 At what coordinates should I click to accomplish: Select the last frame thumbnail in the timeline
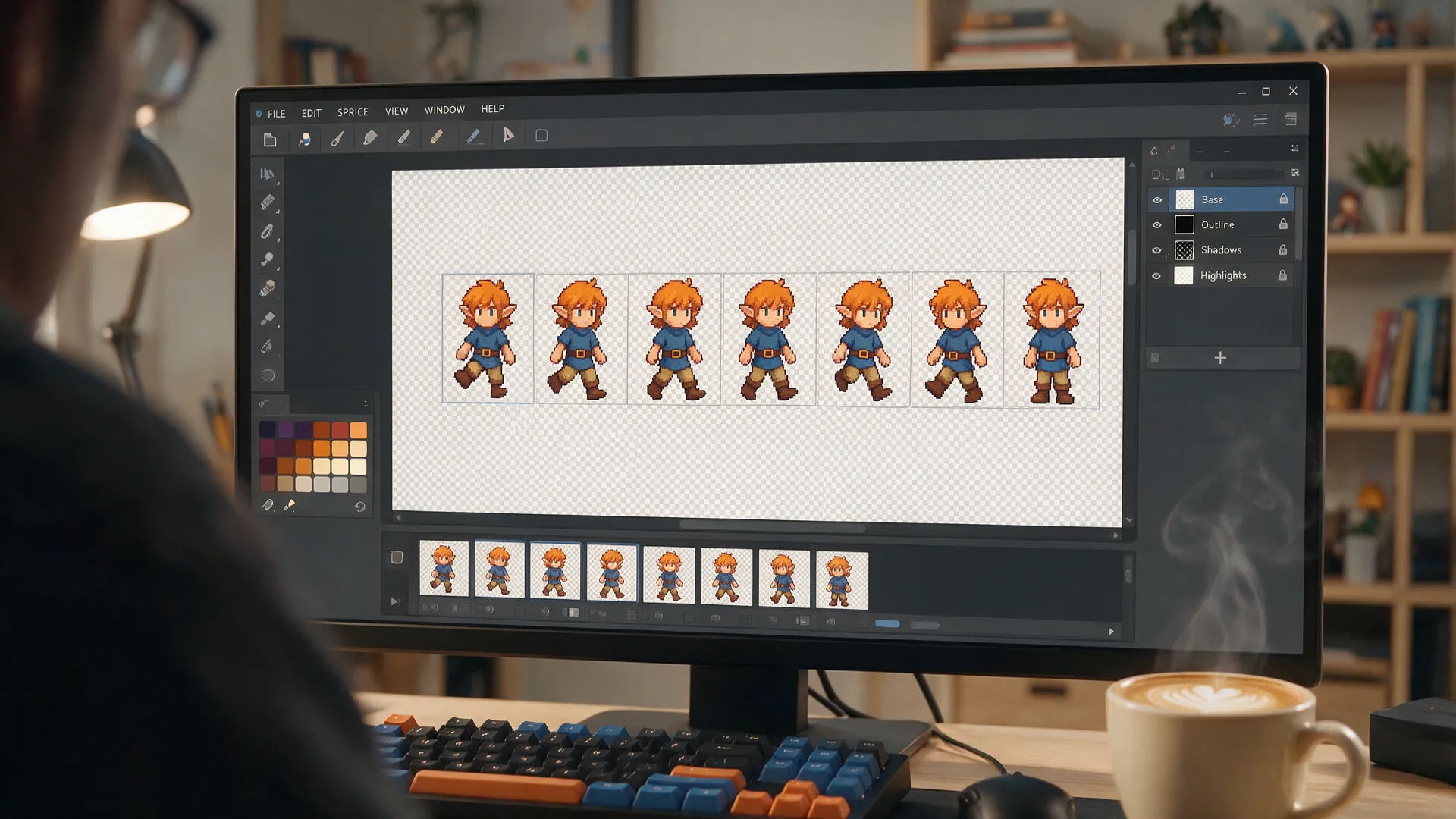(x=842, y=580)
